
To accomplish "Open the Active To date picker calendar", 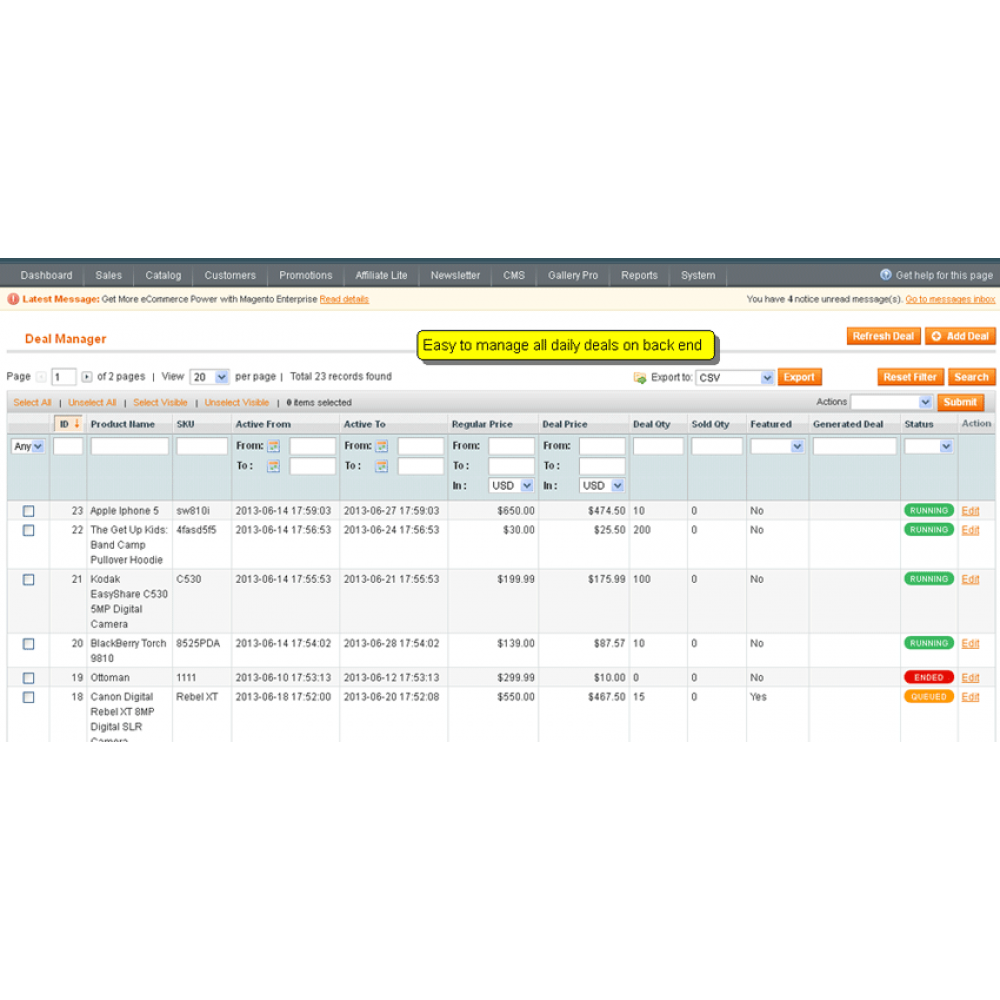I will (x=383, y=444).
